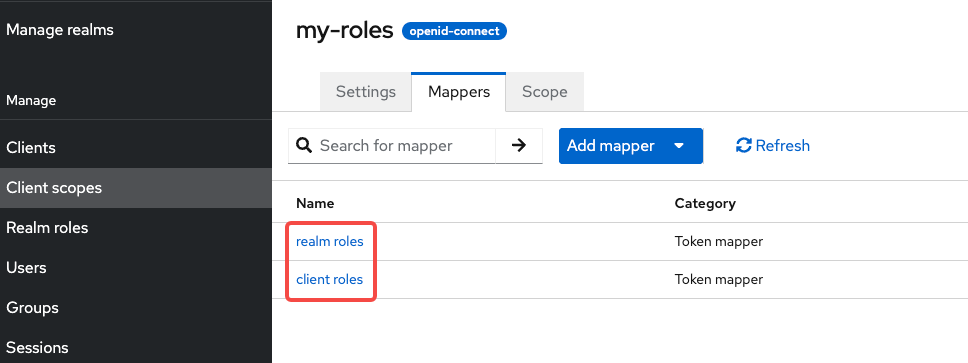Click the Manage section label in sidebar

point(31,100)
